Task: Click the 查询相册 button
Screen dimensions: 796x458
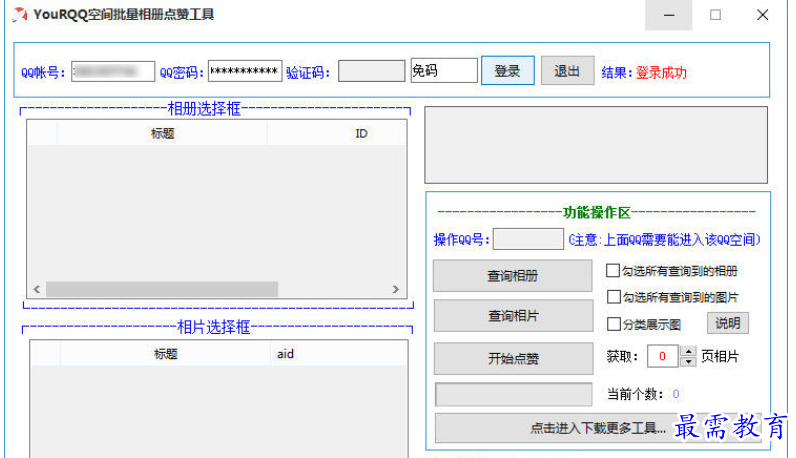Action: coord(513,276)
